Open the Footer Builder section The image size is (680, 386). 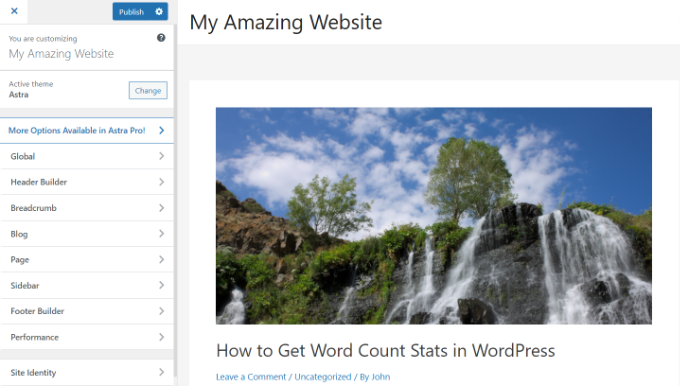tap(87, 311)
